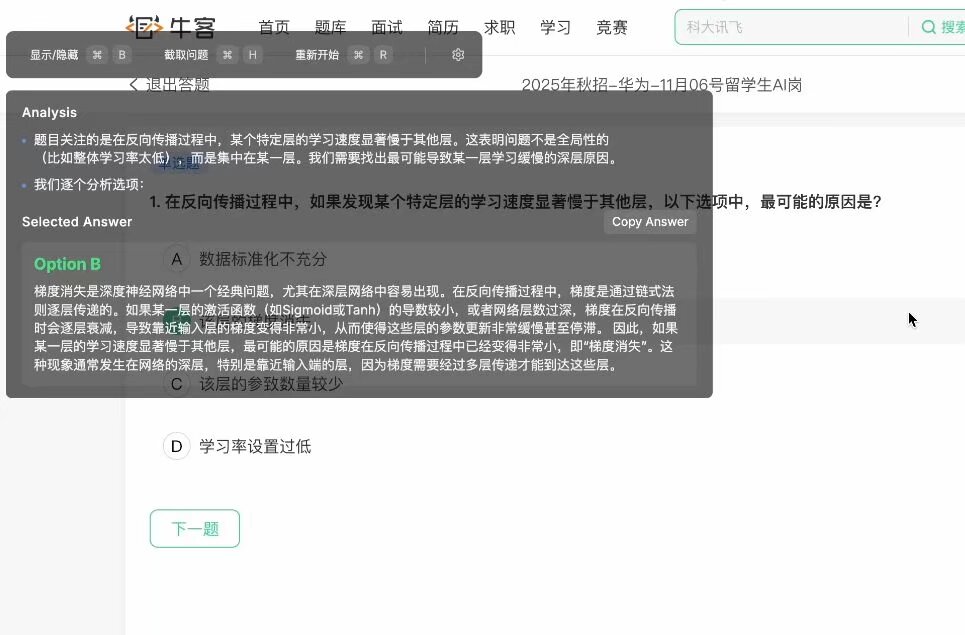The width and height of the screenshot is (965, 635).
Task: Click the Option B answer heading
Action: click(67, 264)
